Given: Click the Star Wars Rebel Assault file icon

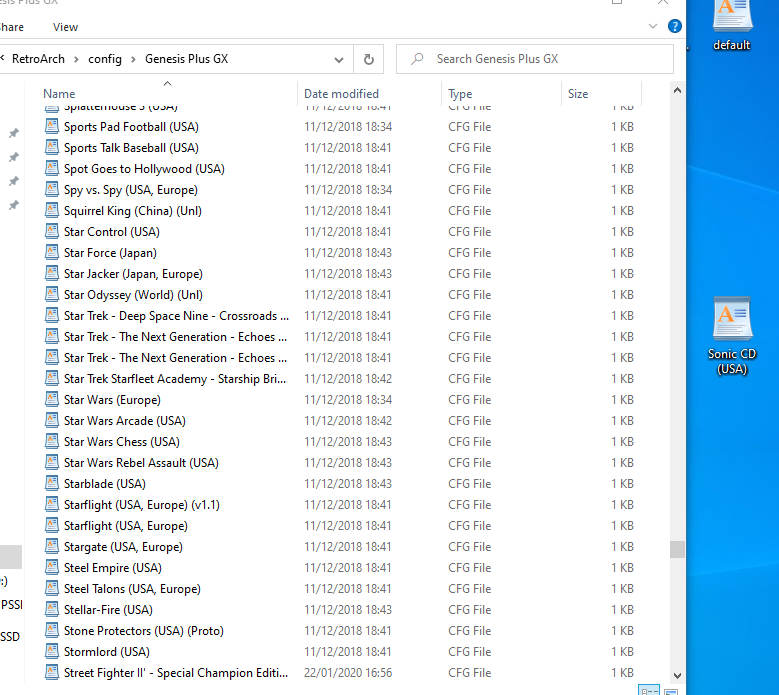Looking at the screenshot, I should click(52, 462).
